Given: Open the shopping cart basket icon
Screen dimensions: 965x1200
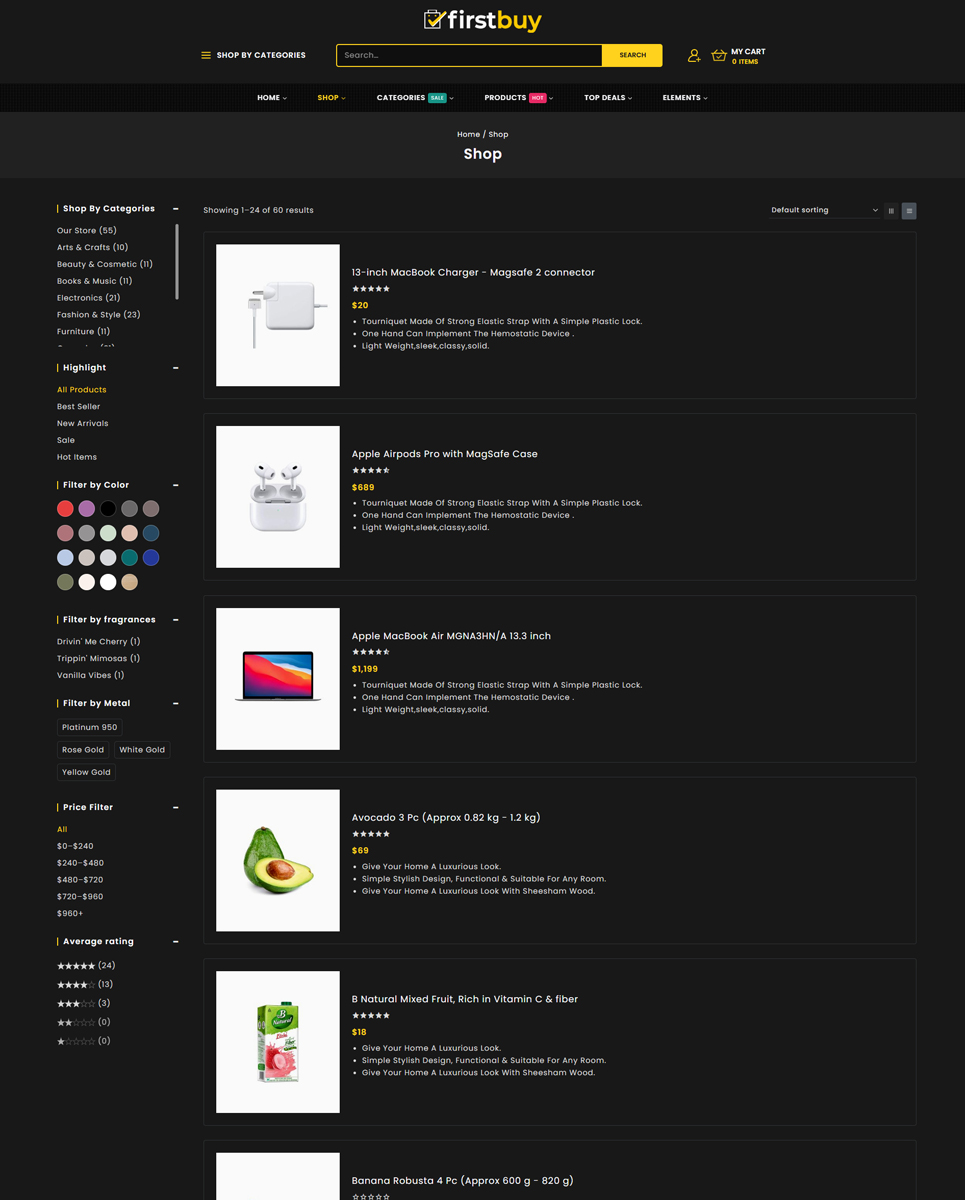Looking at the screenshot, I should [x=718, y=56].
